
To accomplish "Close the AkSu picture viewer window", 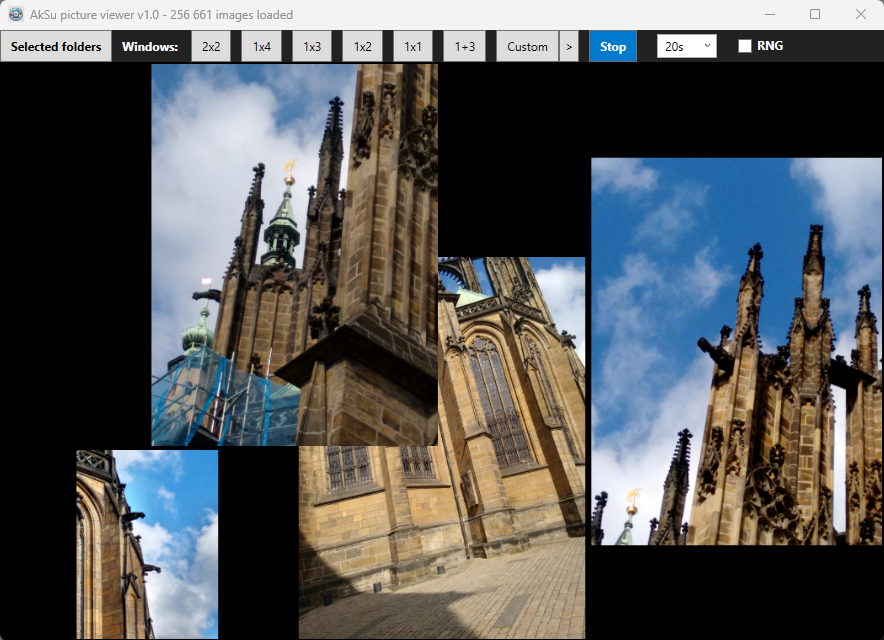I will coord(860,14).
